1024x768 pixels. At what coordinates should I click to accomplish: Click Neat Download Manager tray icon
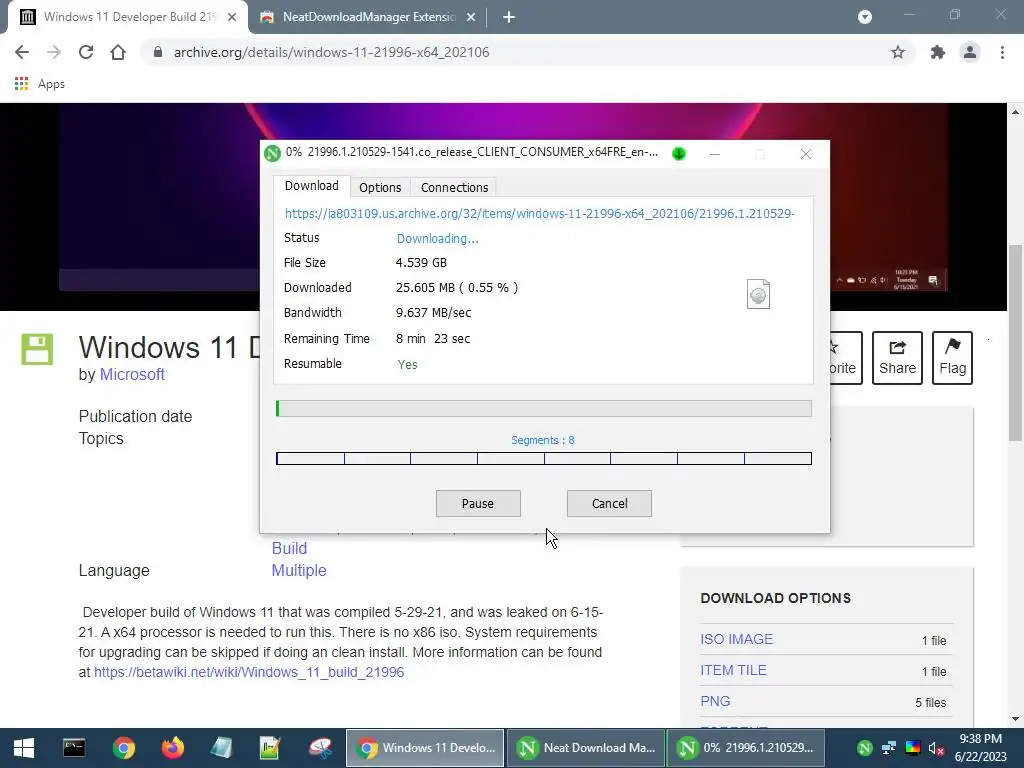pos(864,748)
